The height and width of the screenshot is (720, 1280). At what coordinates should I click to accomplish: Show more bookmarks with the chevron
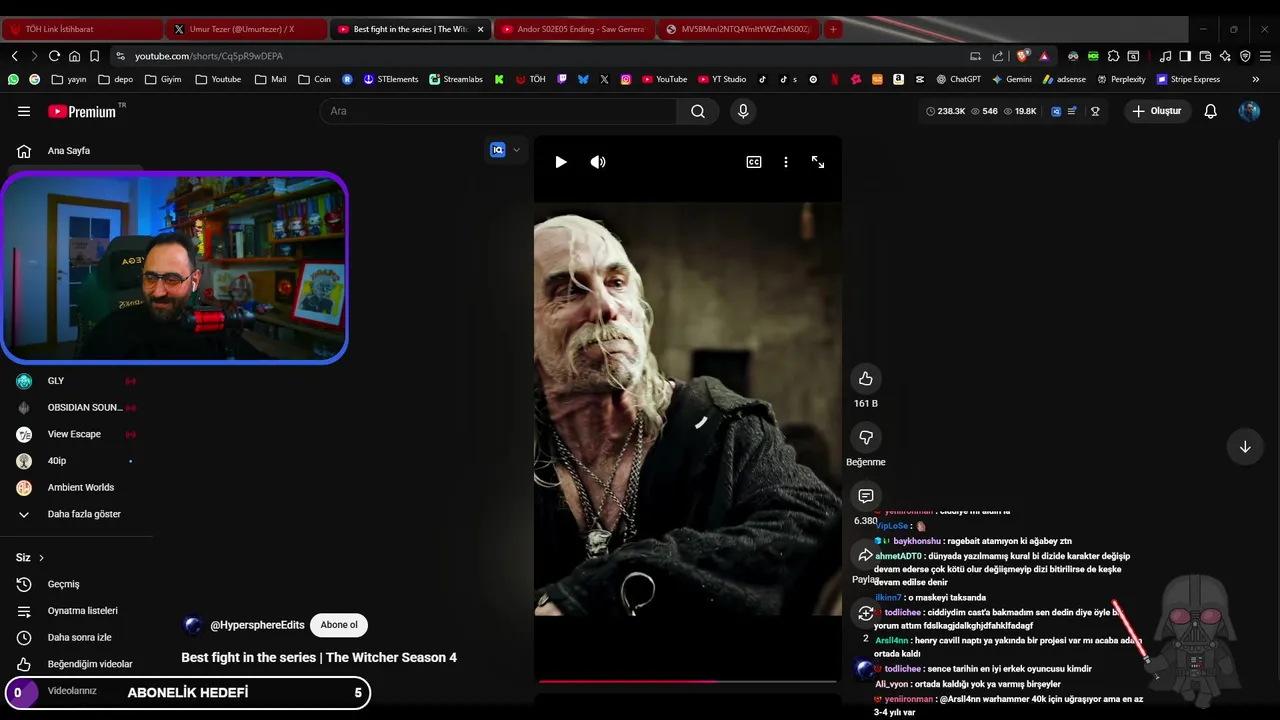tap(1255, 79)
